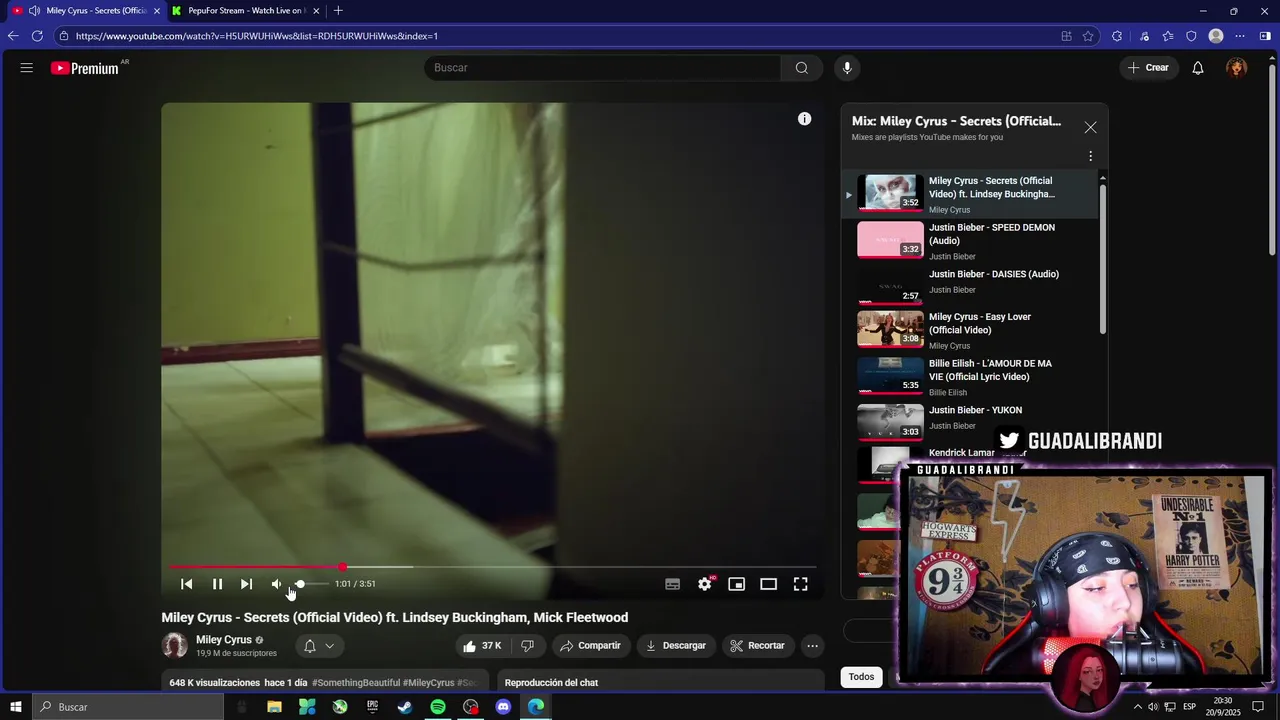The image size is (1280, 720).
Task: Open Windows Start menu
Action: tap(16, 707)
